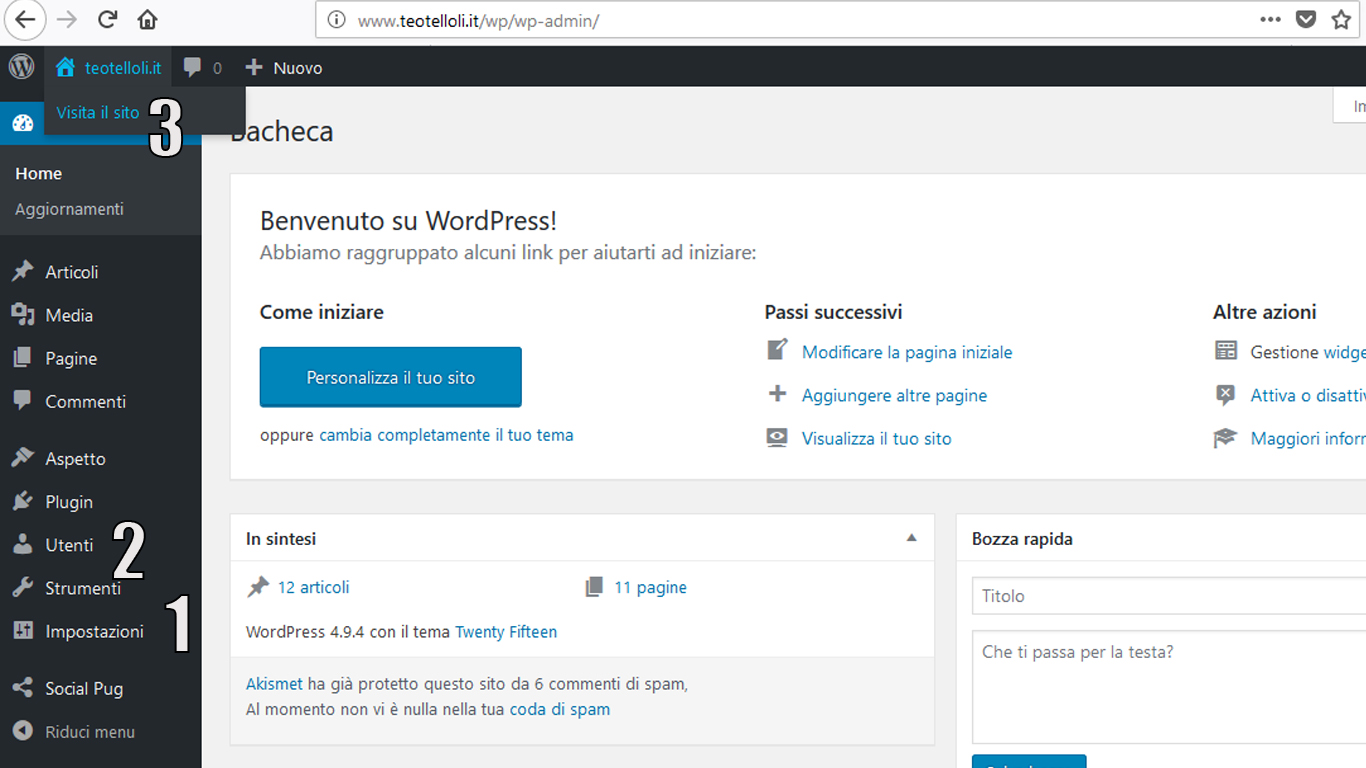
Task: Click the WordPress logo icon
Action: point(21,67)
